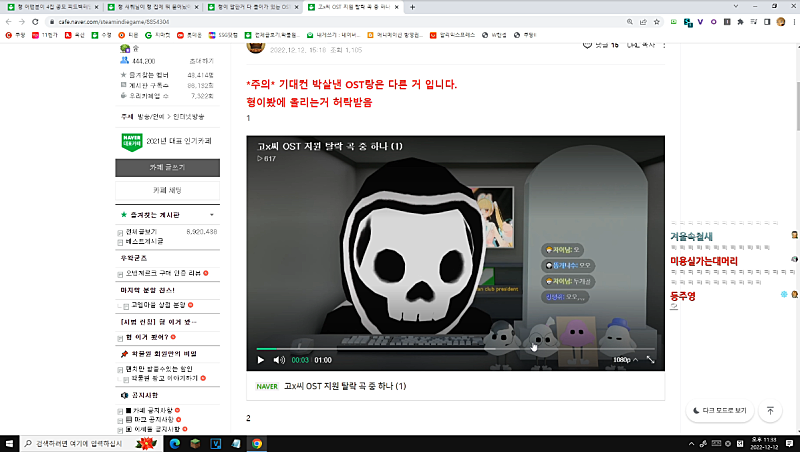Open the 공지사항 section heading
800x452 pixels.
click(x=145, y=395)
